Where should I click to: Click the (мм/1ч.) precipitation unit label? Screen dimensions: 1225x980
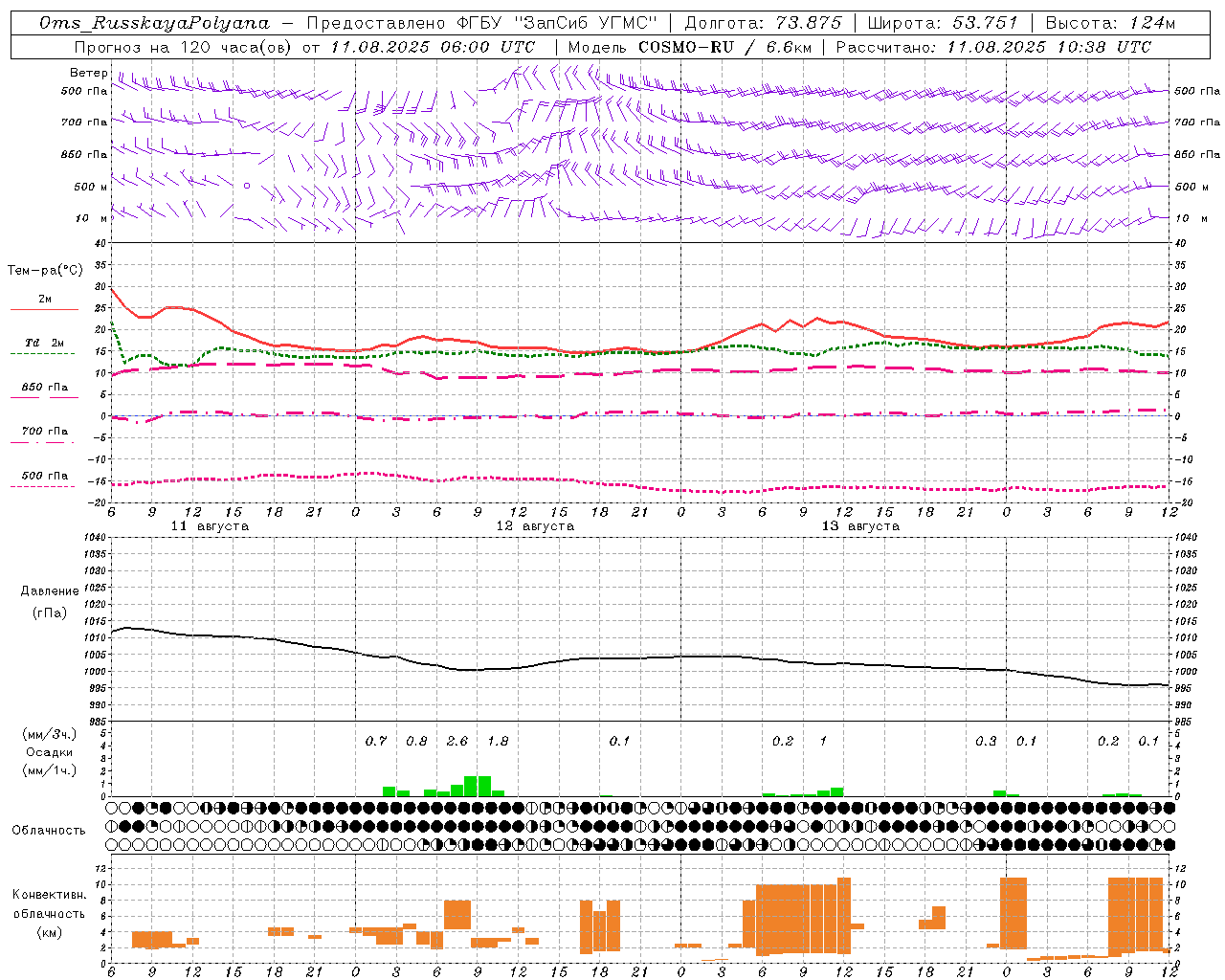click(50, 770)
